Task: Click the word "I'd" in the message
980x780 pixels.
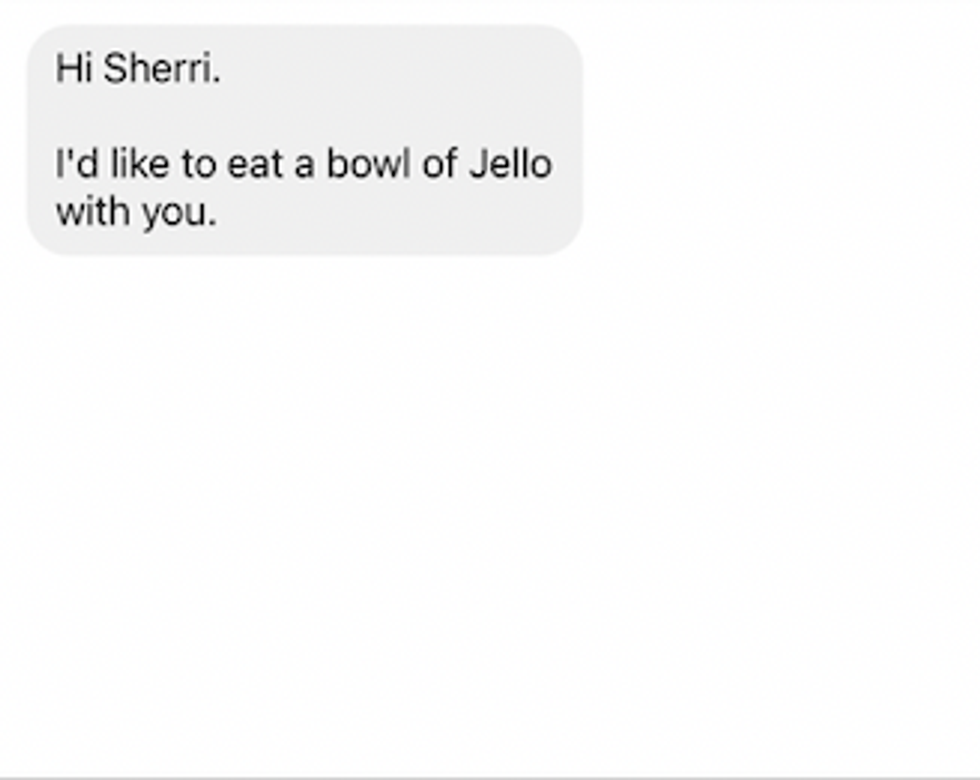Action: pyautogui.click(x=76, y=164)
